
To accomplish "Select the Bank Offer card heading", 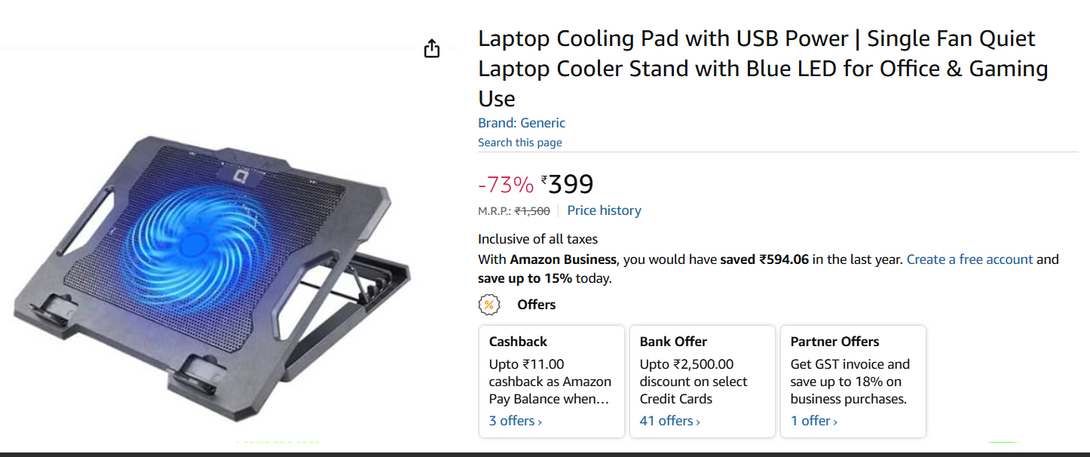I will click(x=670, y=341).
